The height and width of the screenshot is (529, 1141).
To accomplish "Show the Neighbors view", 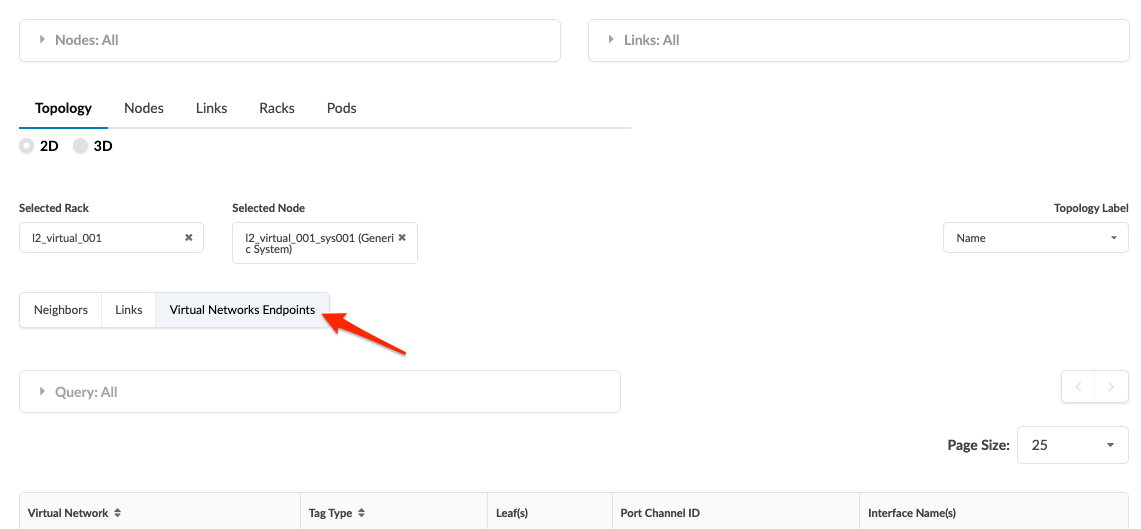I will pos(61,310).
